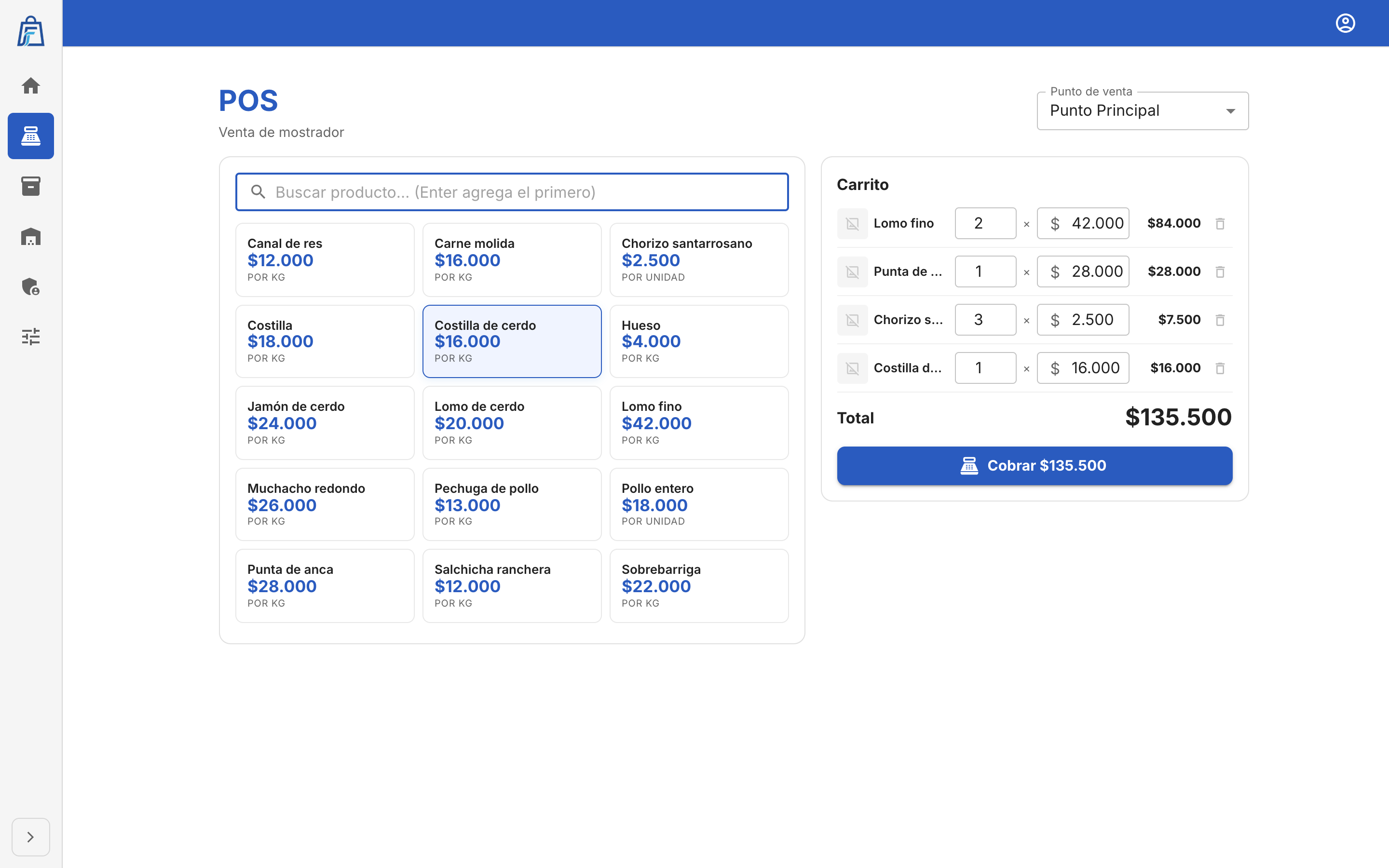This screenshot has height=868, width=1389.
Task: Click the $7.500 line subtotal
Action: (1179, 320)
